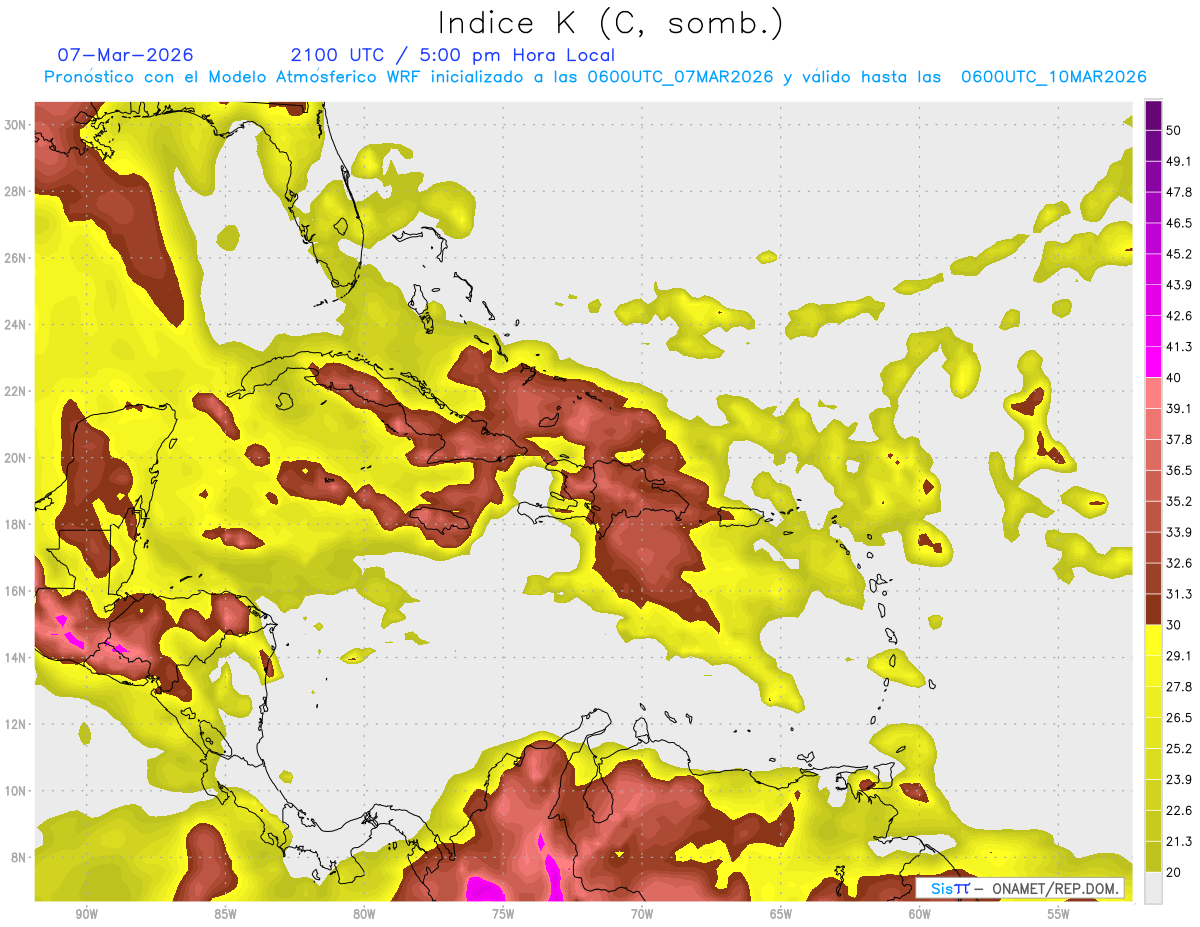
Task: Click the '45.2' colorbar value
Action: coord(1179,254)
